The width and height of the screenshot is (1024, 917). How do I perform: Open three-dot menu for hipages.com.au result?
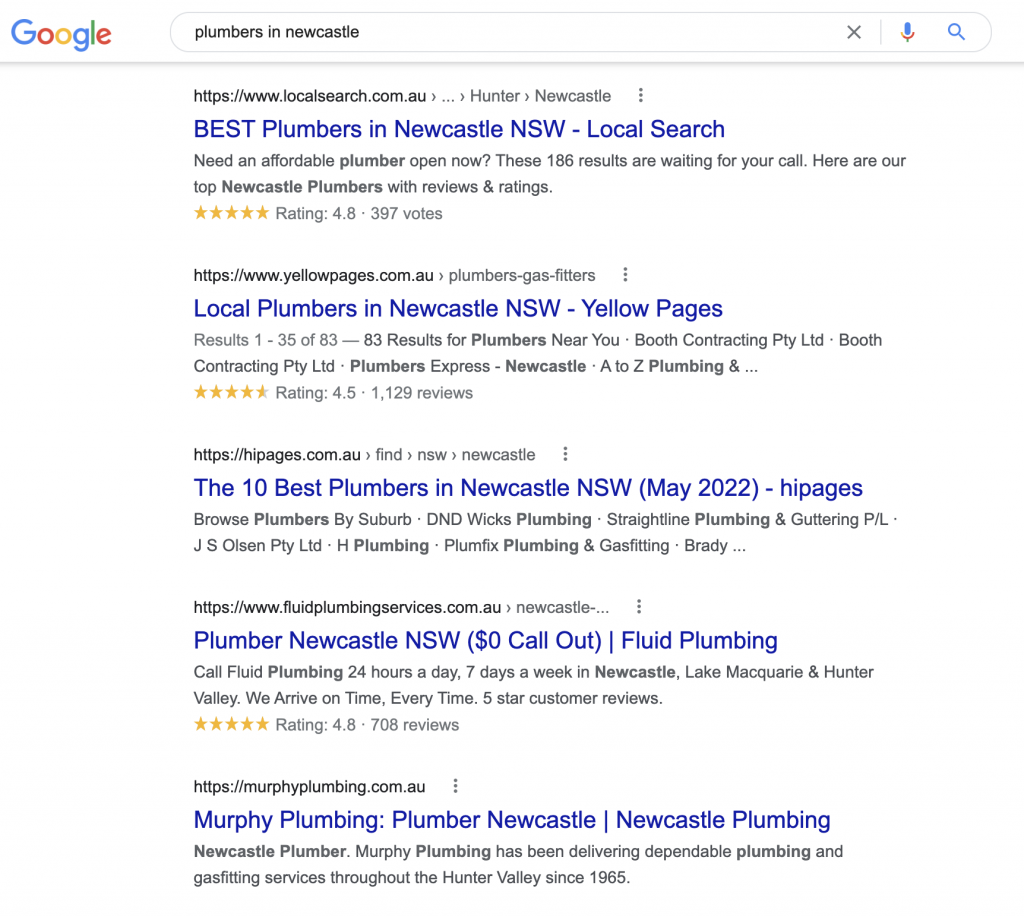pyautogui.click(x=565, y=454)
